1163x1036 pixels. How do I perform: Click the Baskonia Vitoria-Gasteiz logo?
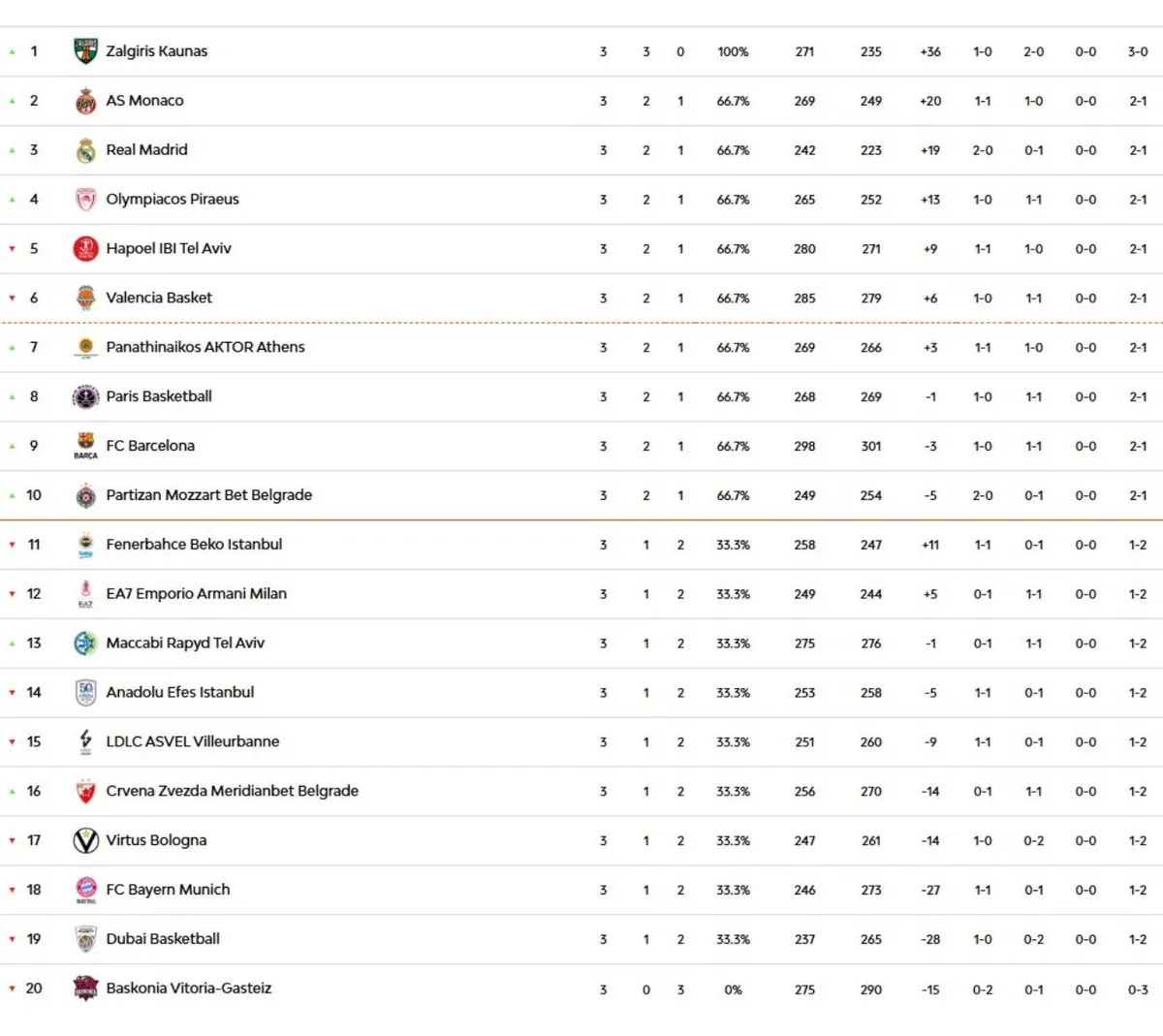[x=85, y=989]
